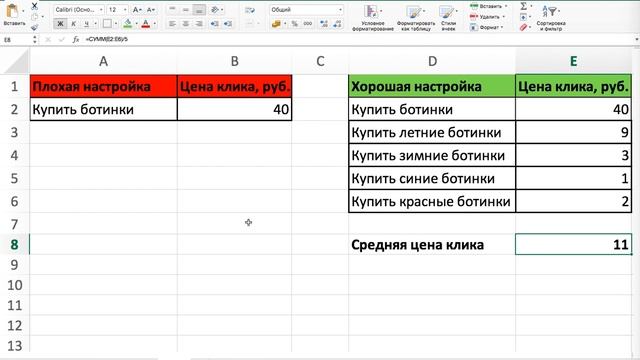Open Стили ячеек cell styles
640x360 pixels.
448,18
